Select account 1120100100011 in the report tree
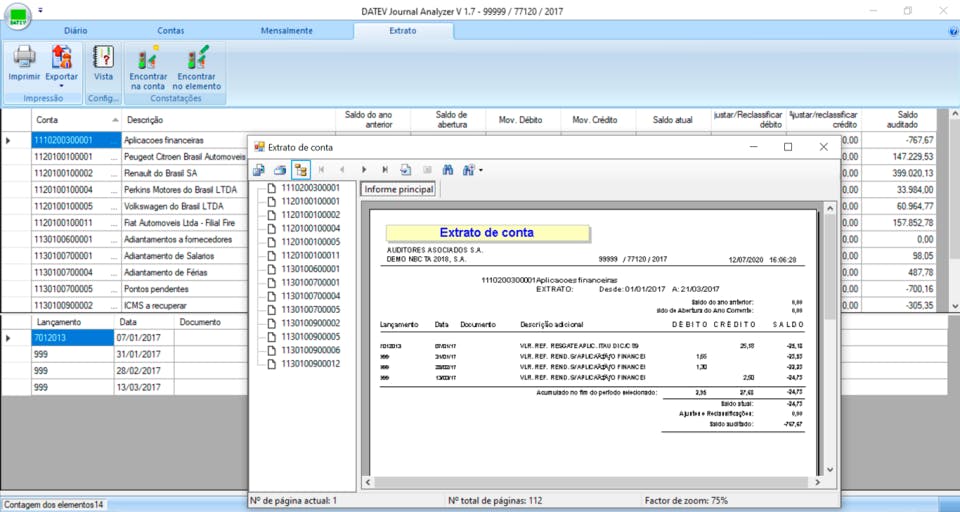Image resolution: width=960 pixels, height=512 pixels. 310,255
